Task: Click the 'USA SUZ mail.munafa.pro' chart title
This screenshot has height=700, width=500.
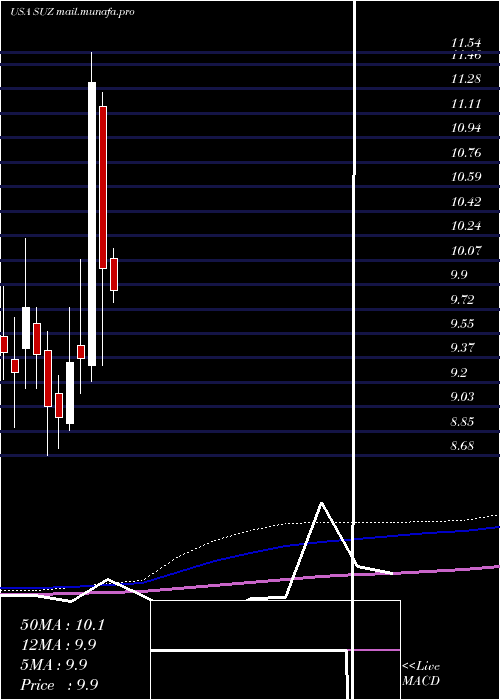Action: pyautogui.click(x=72, y=12)
